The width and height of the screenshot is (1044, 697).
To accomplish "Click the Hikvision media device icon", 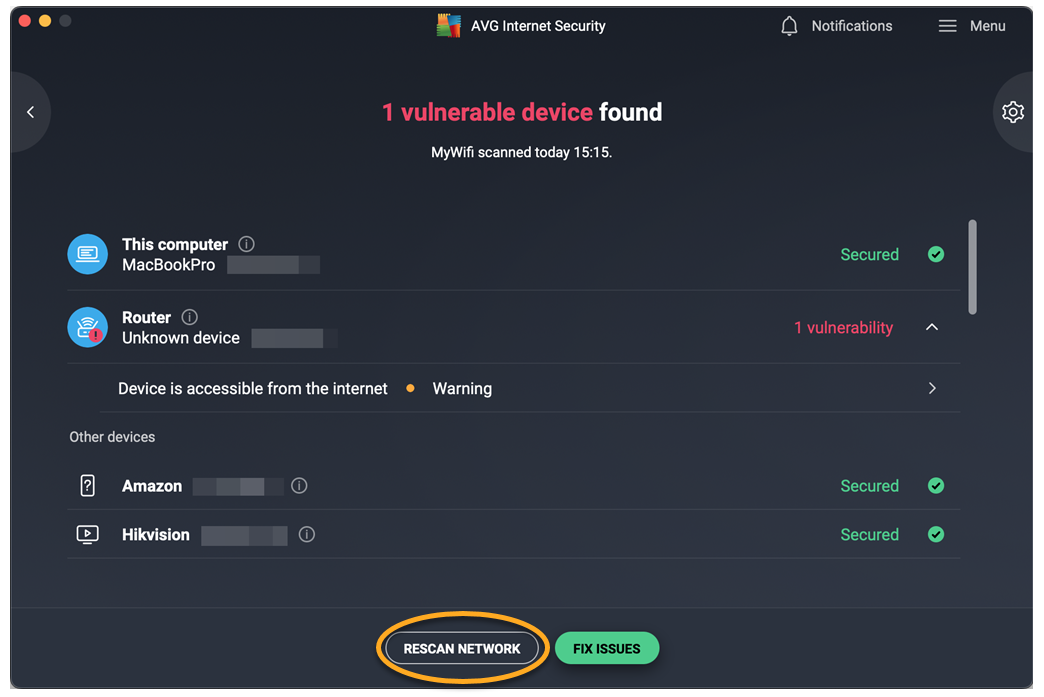I will coord(88,535).
